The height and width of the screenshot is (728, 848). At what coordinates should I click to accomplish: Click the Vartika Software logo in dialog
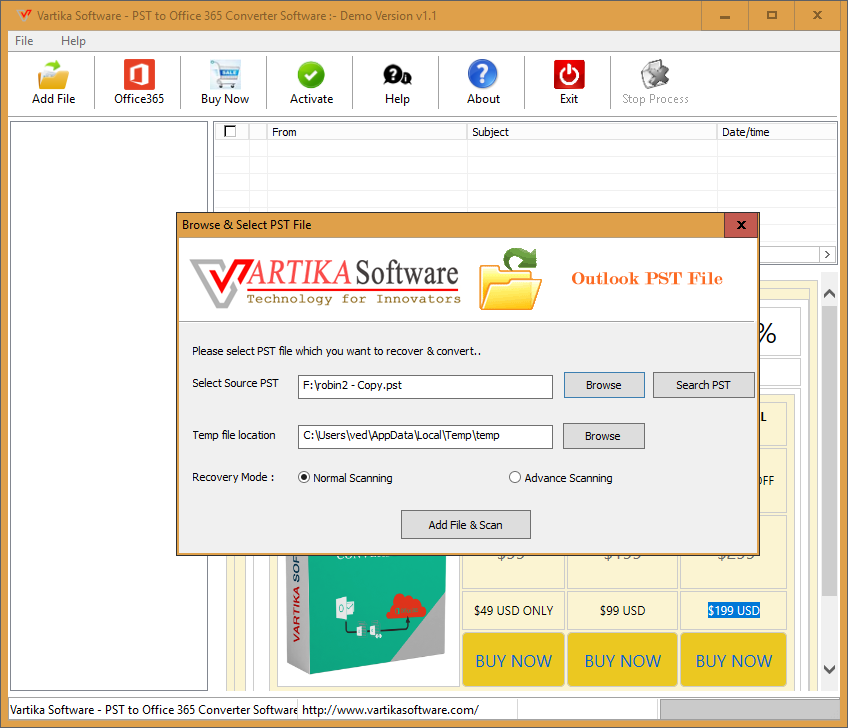pyautogui.click(x=325, y=283)
